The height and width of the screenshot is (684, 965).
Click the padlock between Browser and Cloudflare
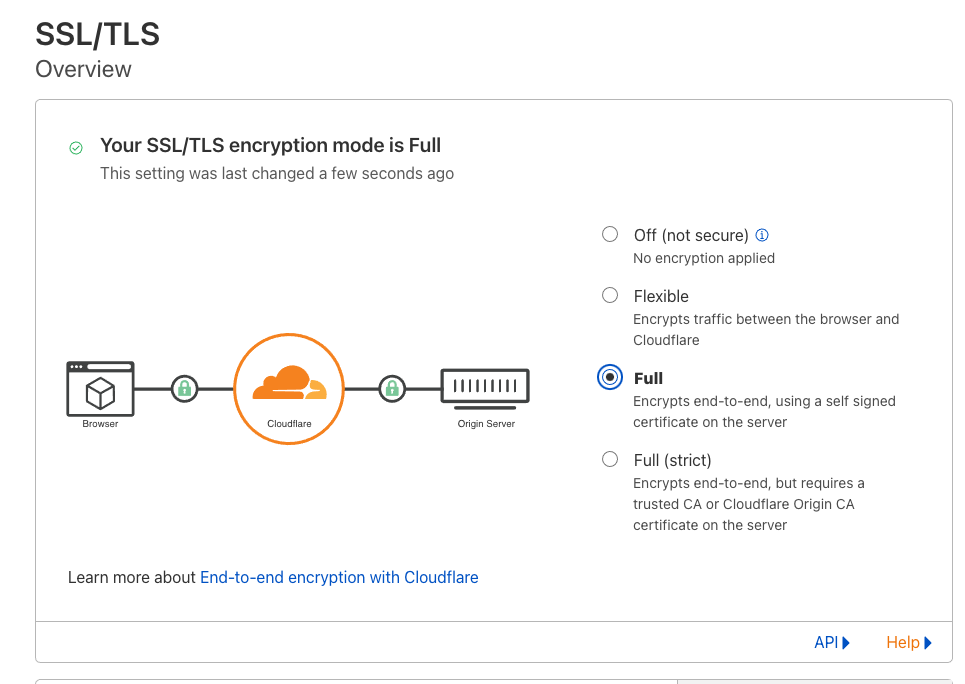click(x=184, y=388)
